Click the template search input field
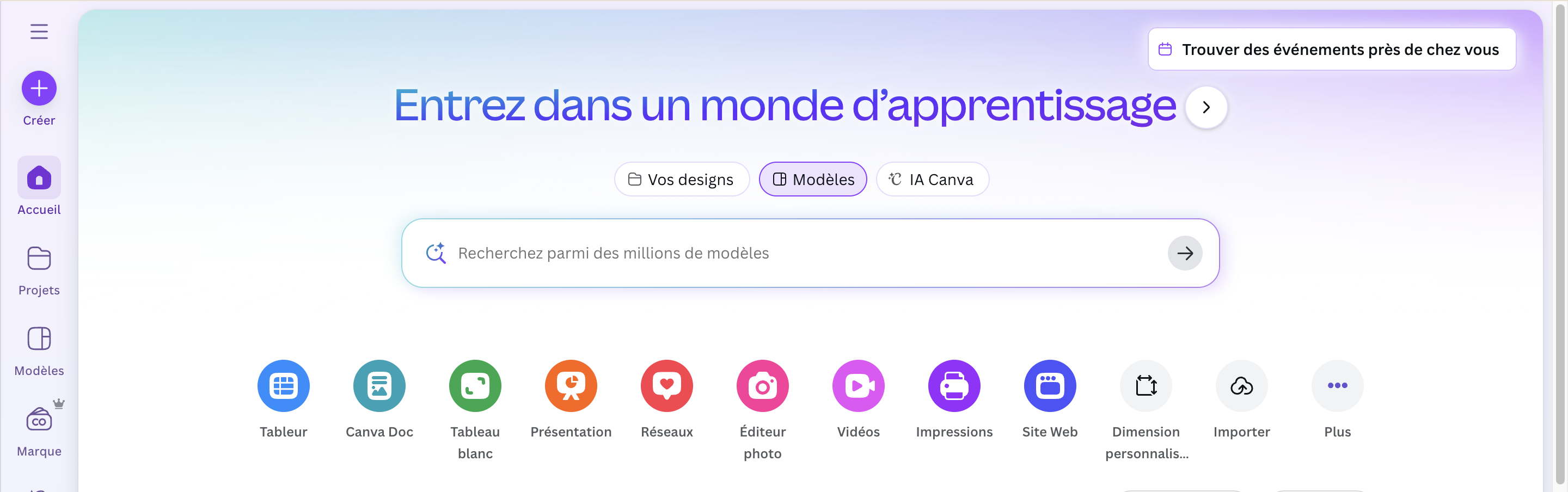Screen dimensions: 1568x492 click(x=810, y=253)
